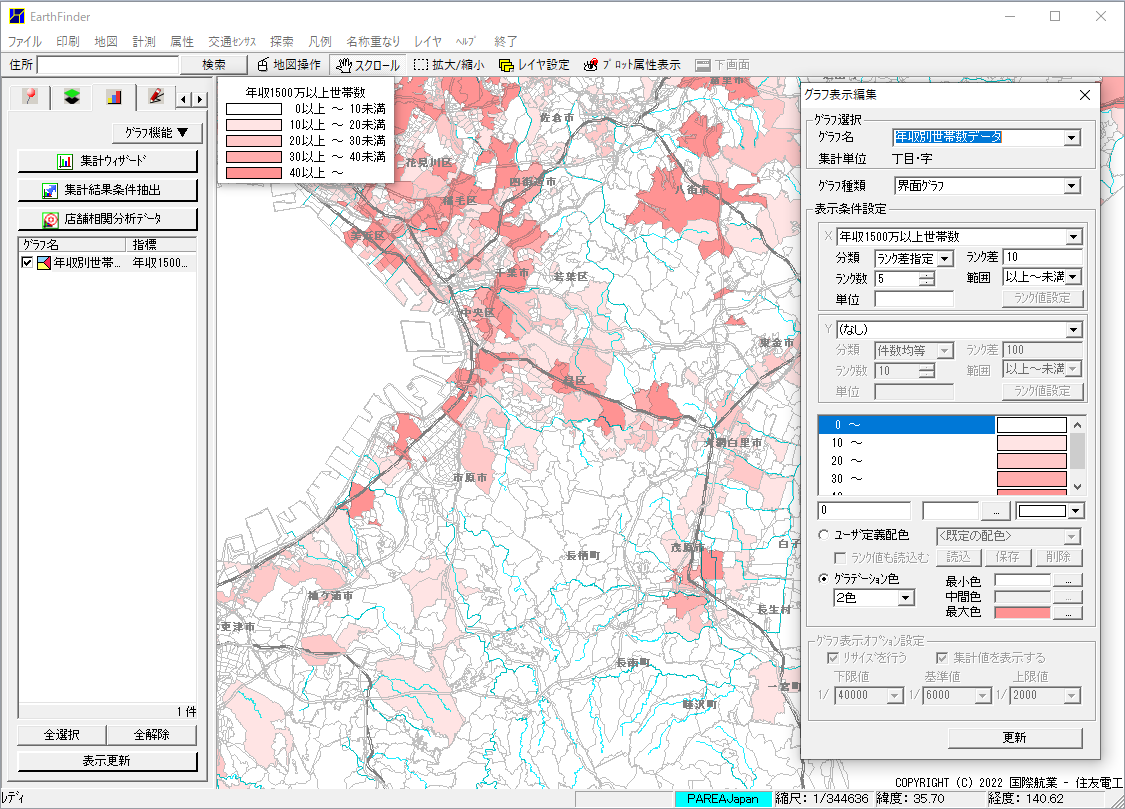
Task: Click the EarthFinder app icon in title bar
Action: click(x=17, y=16)
